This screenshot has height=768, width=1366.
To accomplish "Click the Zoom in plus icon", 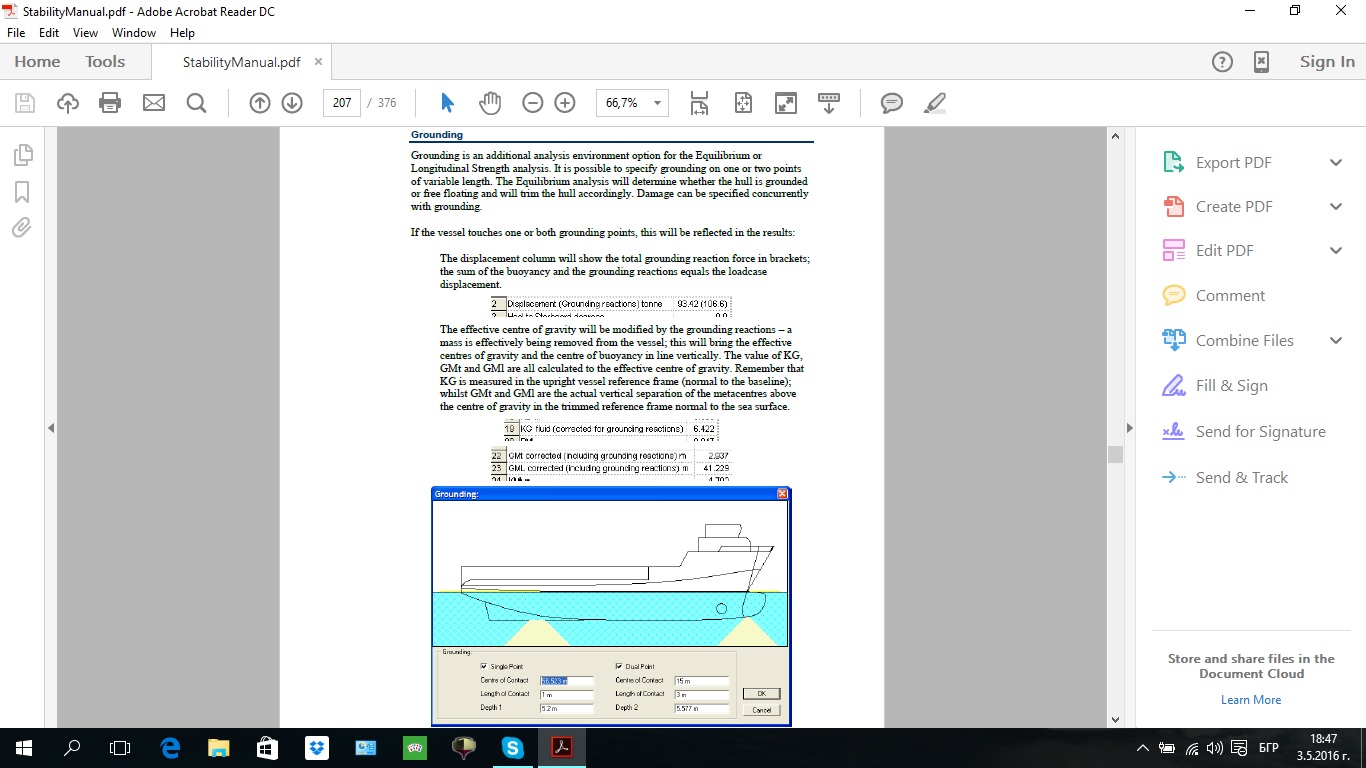I will coord(565,103).
